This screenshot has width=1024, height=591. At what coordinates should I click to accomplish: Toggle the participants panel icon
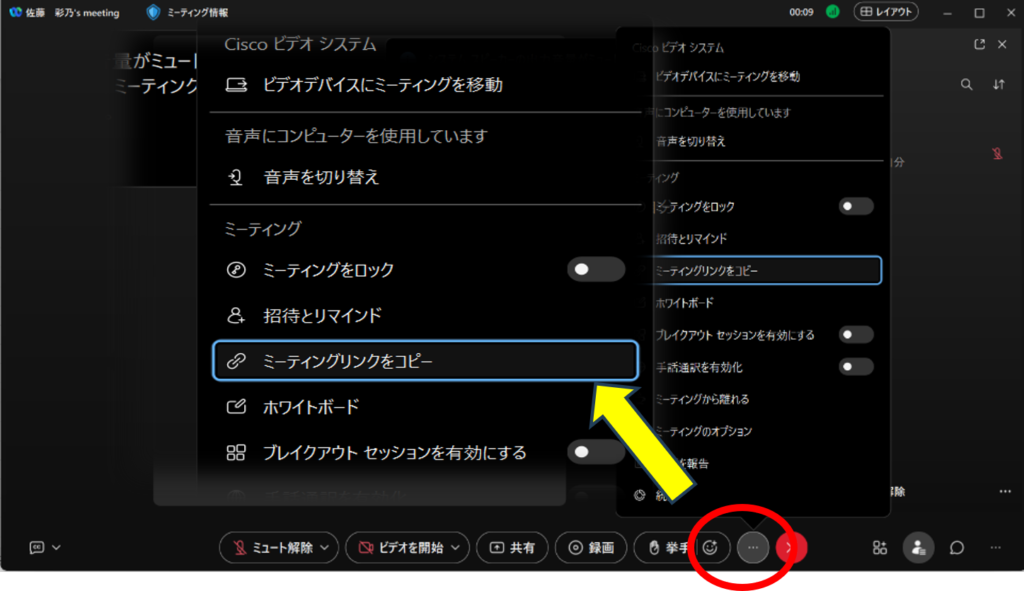coord(918,547)
